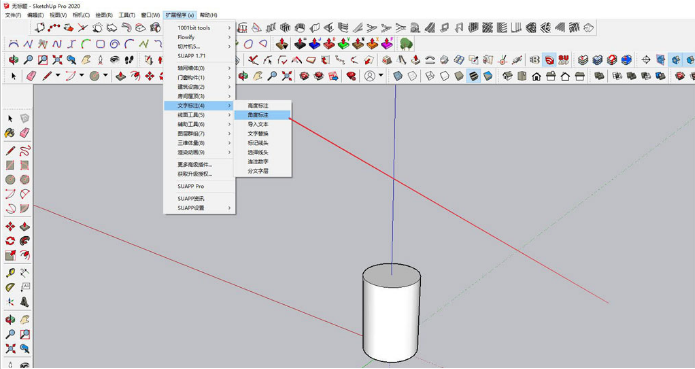Viewport: 695px width, 369px height.
Task: Choose the highlighted 面积标注 submenu entry
Action: [263, 115]
